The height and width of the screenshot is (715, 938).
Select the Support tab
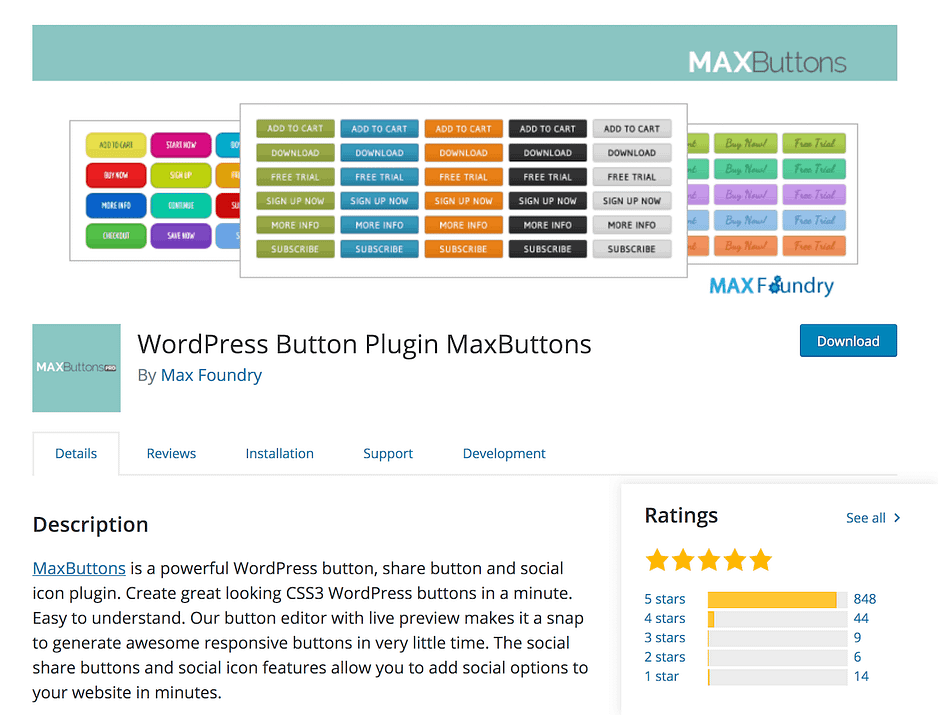coord(388,454)
